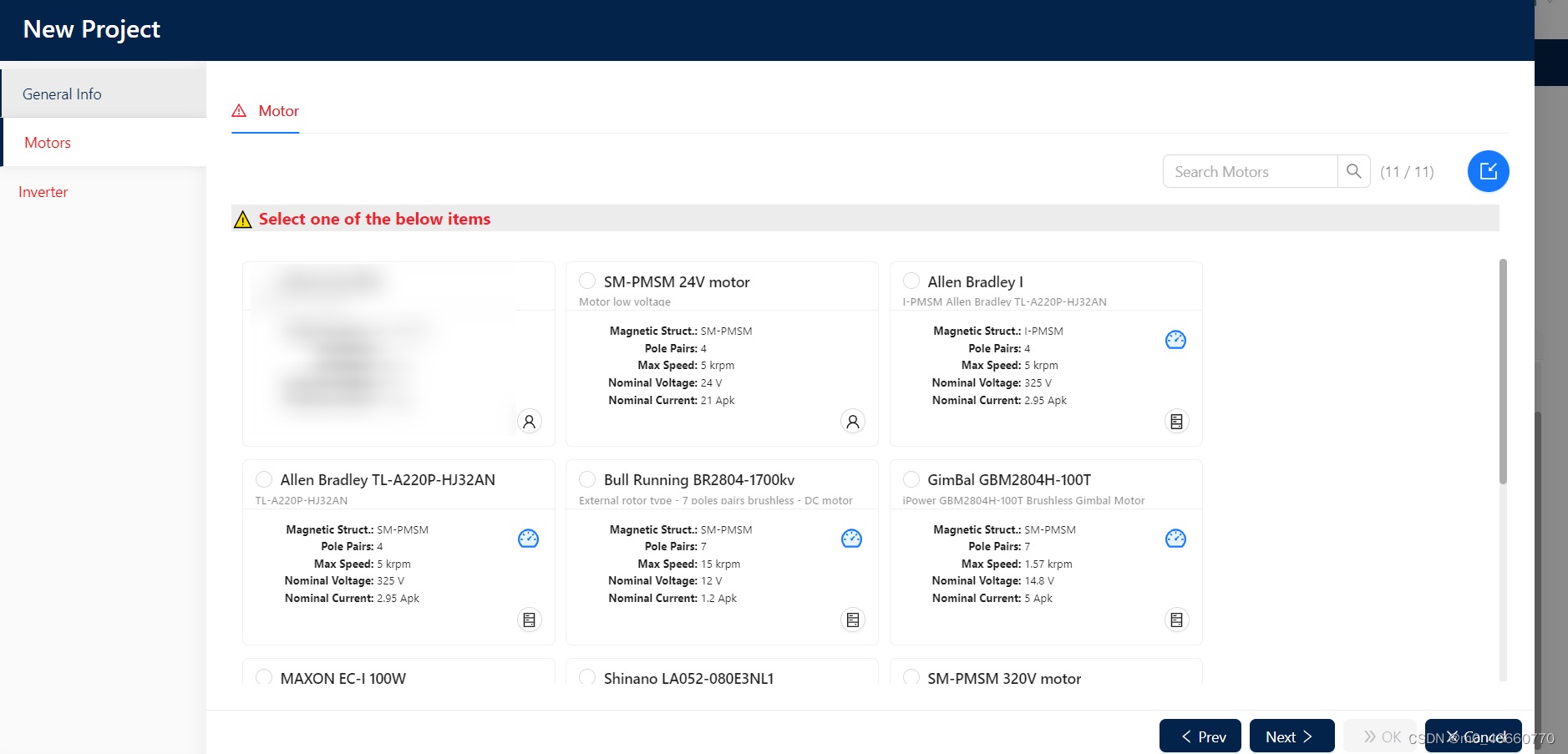Screen dimensions: 1568x754
Task: Select Allen Bradley I radio button
Action: pos(911,281)
